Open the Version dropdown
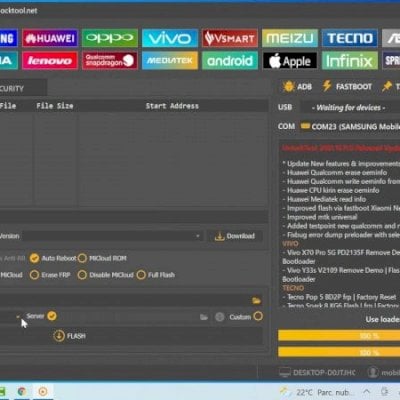The width and height of the screenshot is (400, 400). tap(113, 236)
